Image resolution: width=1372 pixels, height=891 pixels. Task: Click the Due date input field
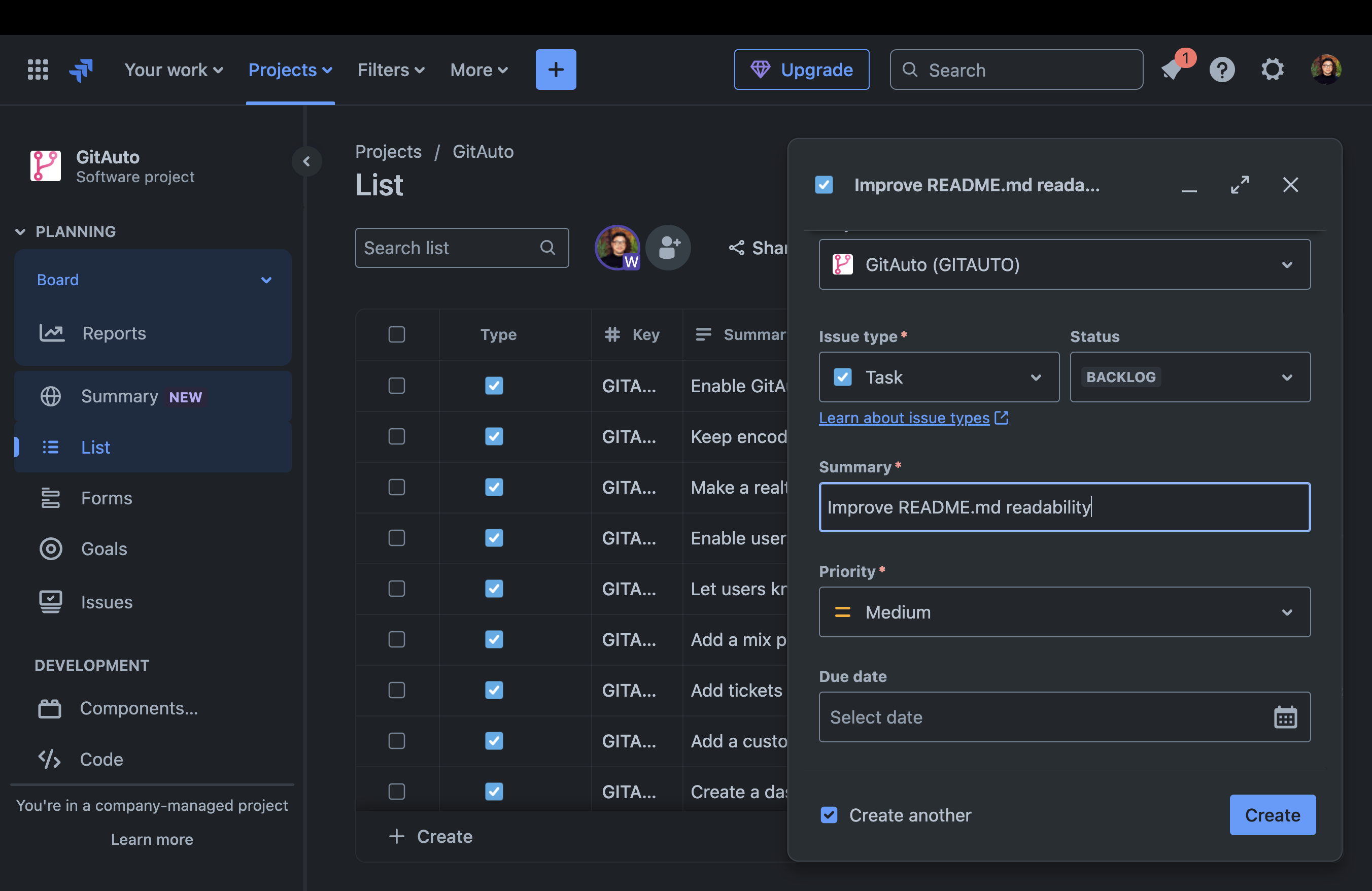click(x=1064, y=716)
